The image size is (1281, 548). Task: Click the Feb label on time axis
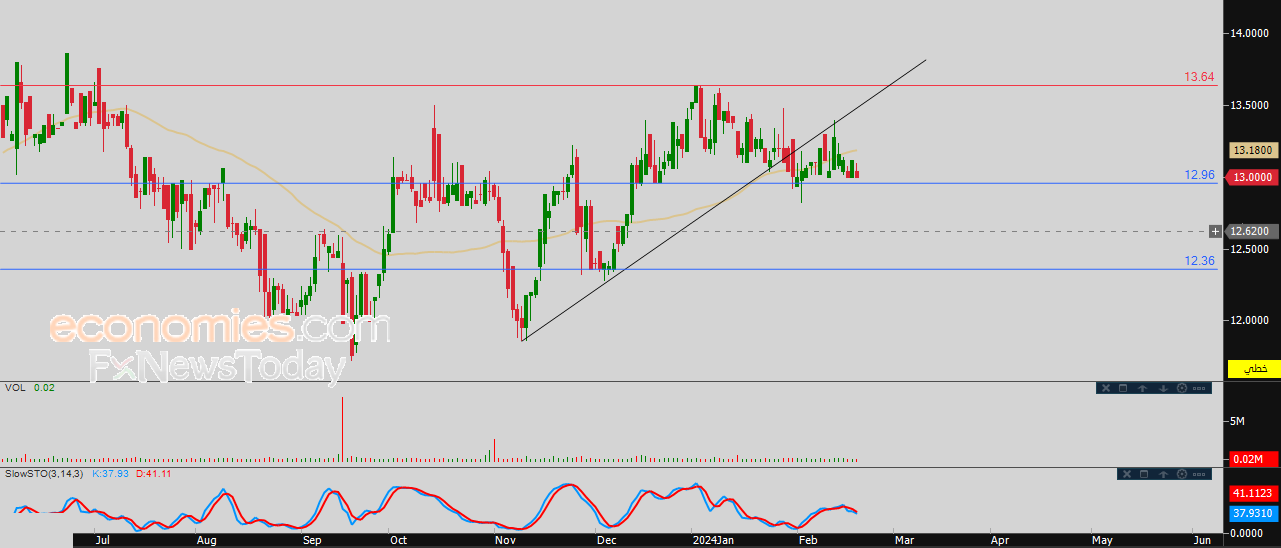tap(808, 540)
